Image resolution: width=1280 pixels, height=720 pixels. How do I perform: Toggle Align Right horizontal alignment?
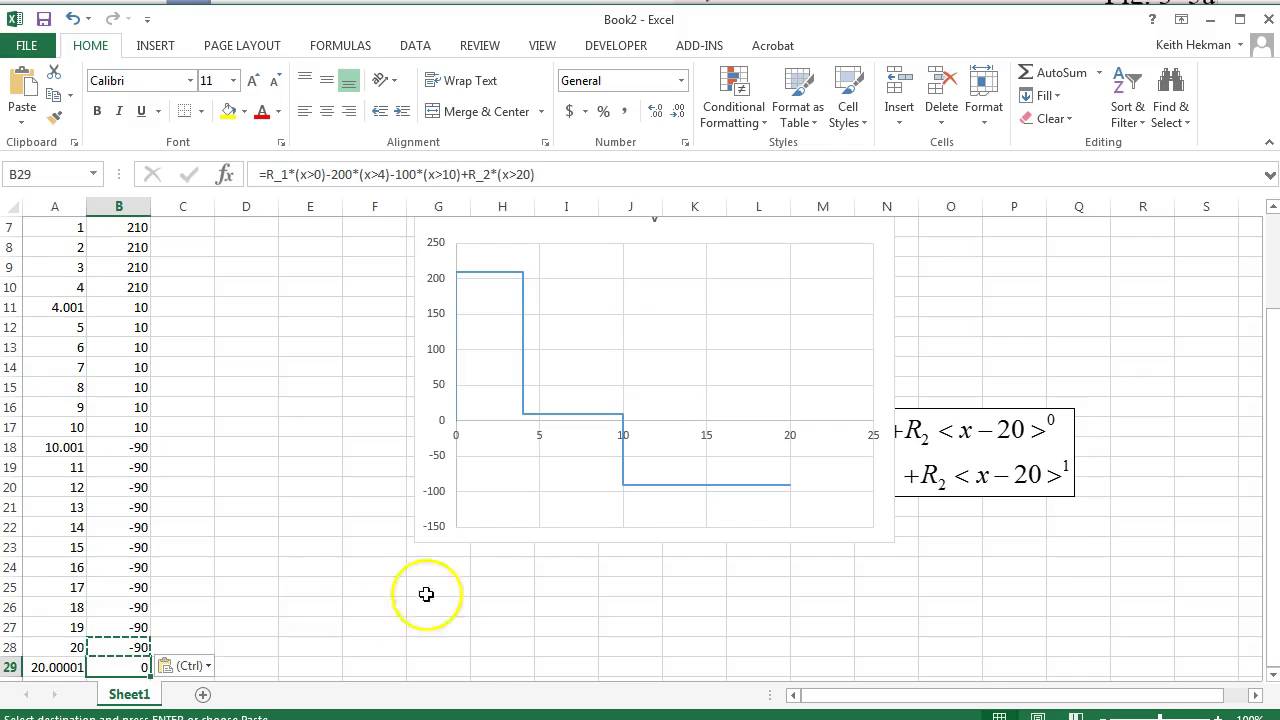coord(349,111)
